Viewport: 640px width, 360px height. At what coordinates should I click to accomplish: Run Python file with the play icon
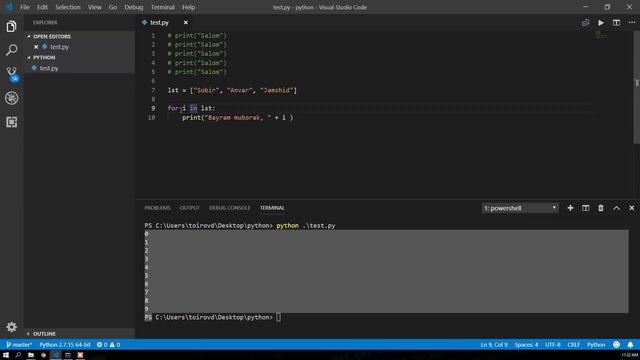[x=601, y=23]
